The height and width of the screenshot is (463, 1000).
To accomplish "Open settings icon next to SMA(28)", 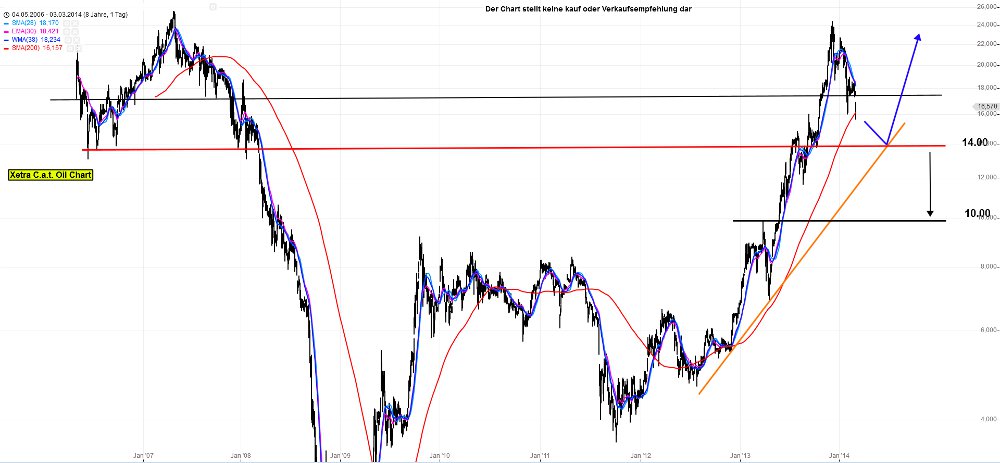I will click(x=66, y=23).
